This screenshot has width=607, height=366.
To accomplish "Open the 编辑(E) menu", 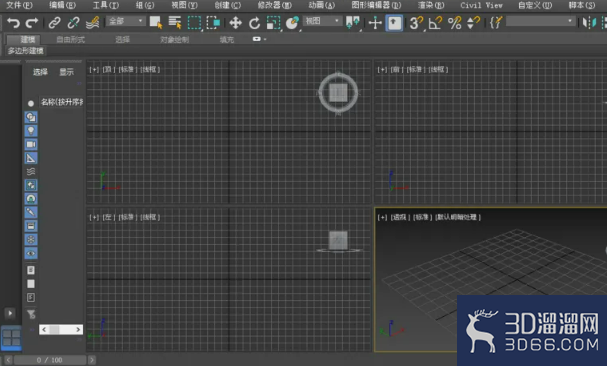I will [62, 5].
